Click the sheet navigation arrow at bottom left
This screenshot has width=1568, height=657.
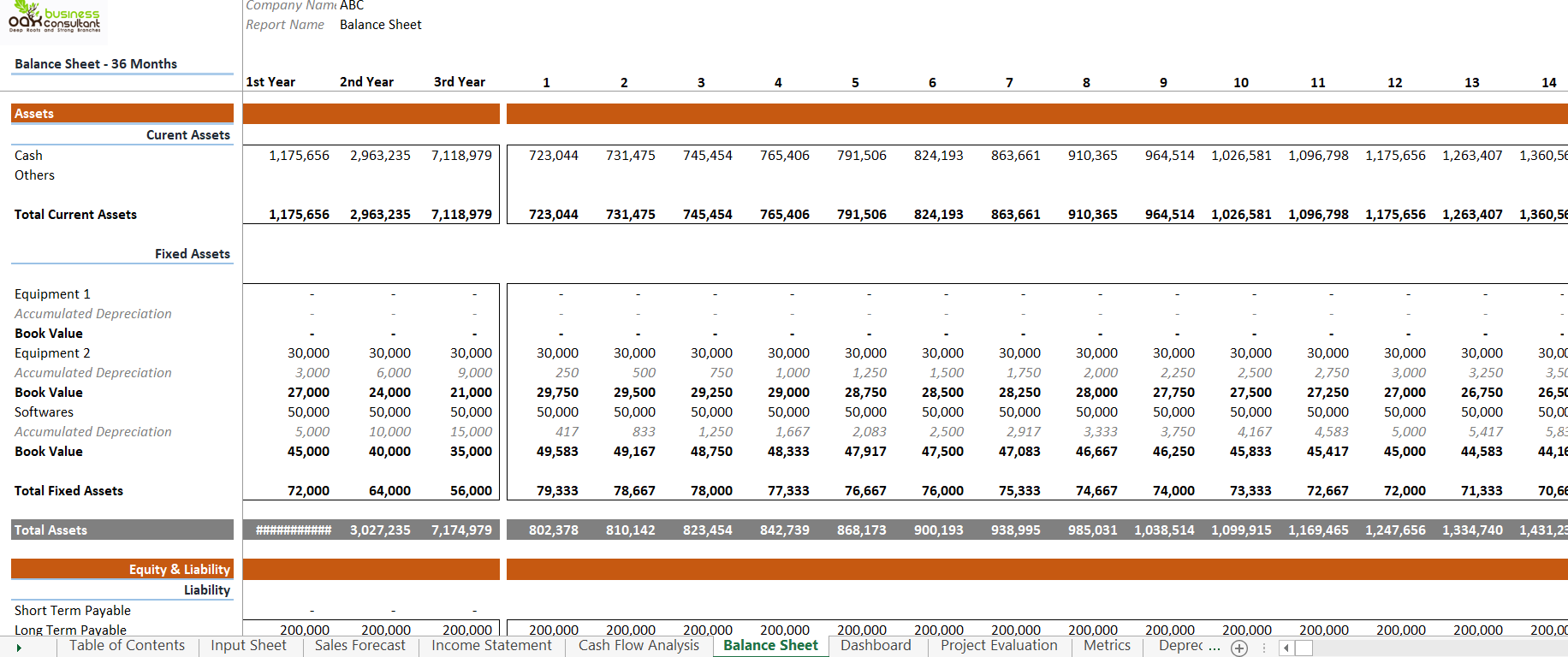coord(19,648)
